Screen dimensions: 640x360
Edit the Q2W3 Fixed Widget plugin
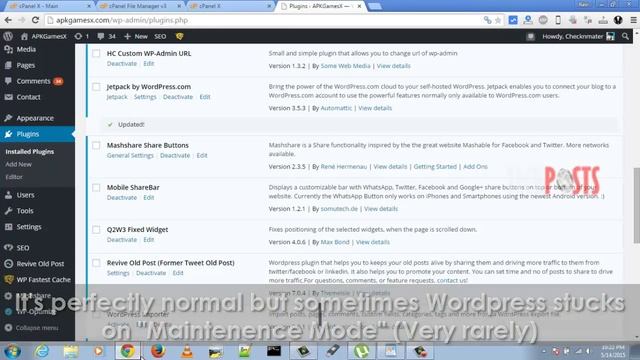tap(149, 240)
